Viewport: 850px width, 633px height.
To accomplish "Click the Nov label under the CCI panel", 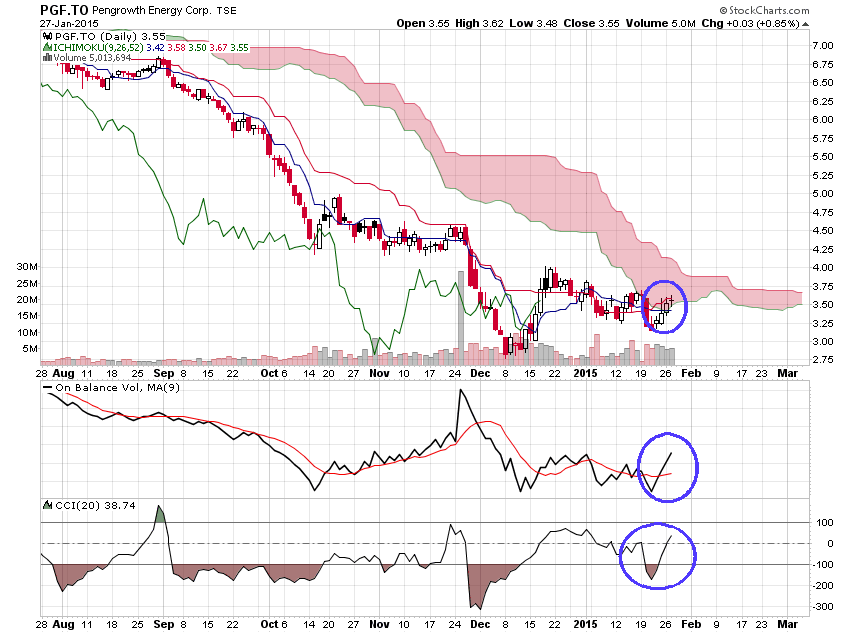I will pyautogui.click(x=379, y=624).
